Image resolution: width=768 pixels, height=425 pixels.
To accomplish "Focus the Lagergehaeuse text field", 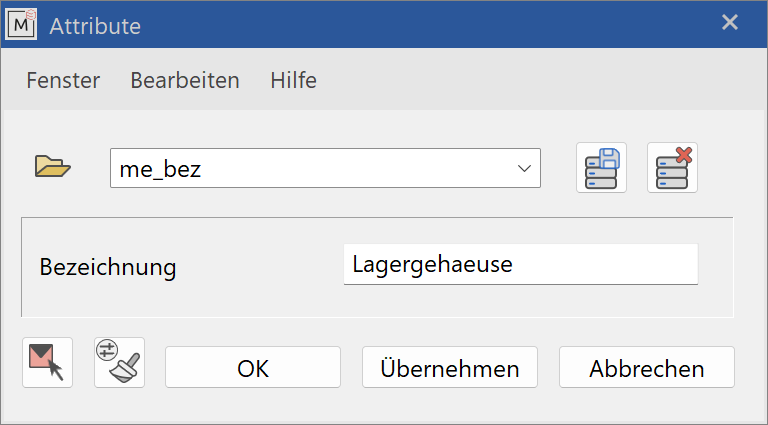I will [521, 264].
